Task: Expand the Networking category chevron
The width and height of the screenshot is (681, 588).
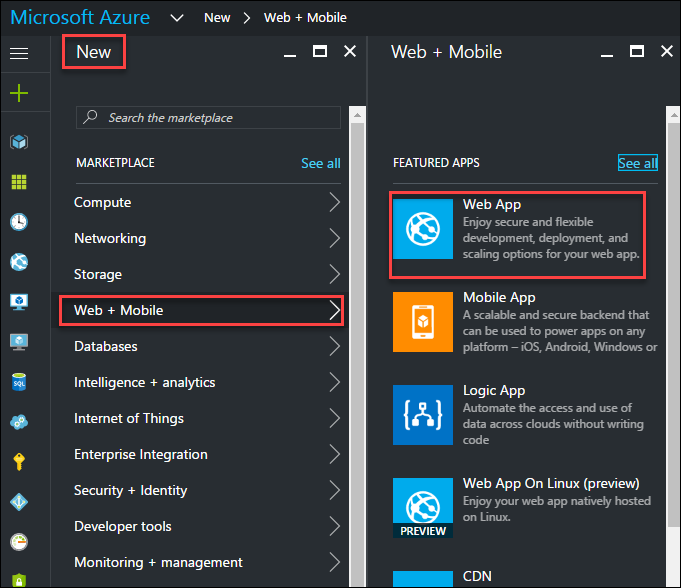Action: 334,238
